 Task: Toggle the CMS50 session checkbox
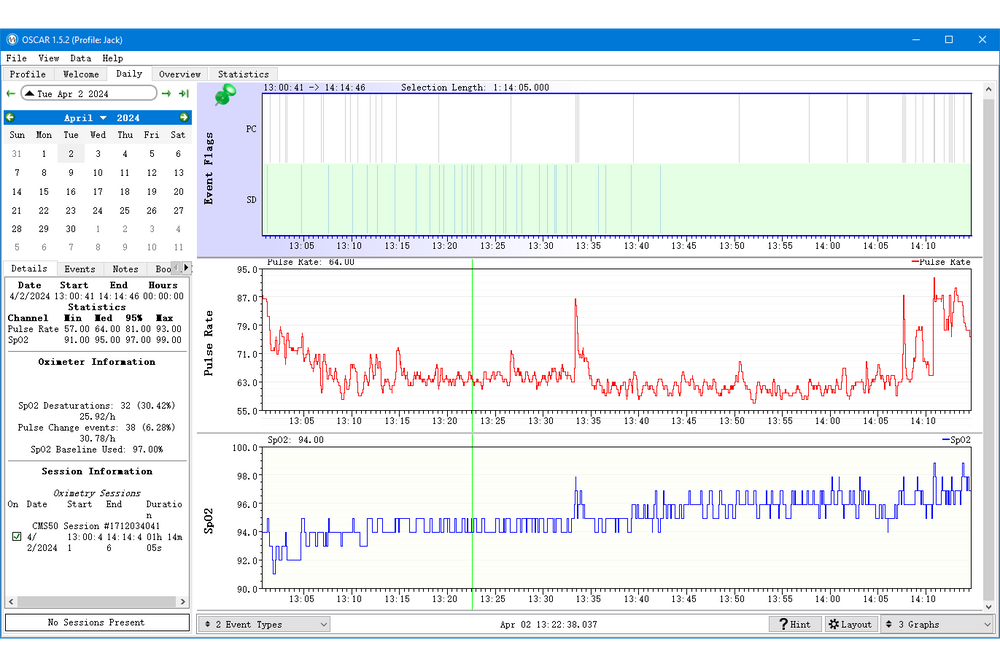(17, 536)
